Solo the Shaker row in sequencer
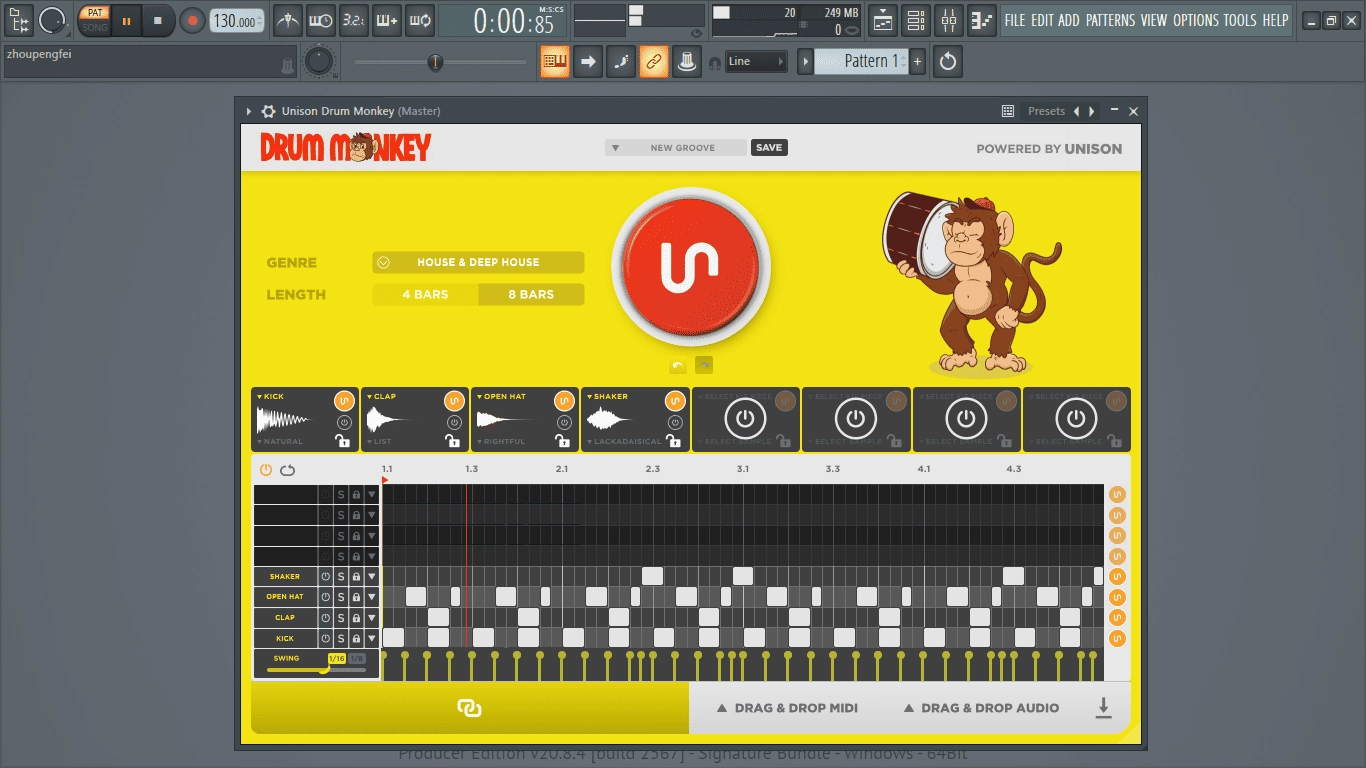This screenshot has width=1366, height=768. point(340,577)
